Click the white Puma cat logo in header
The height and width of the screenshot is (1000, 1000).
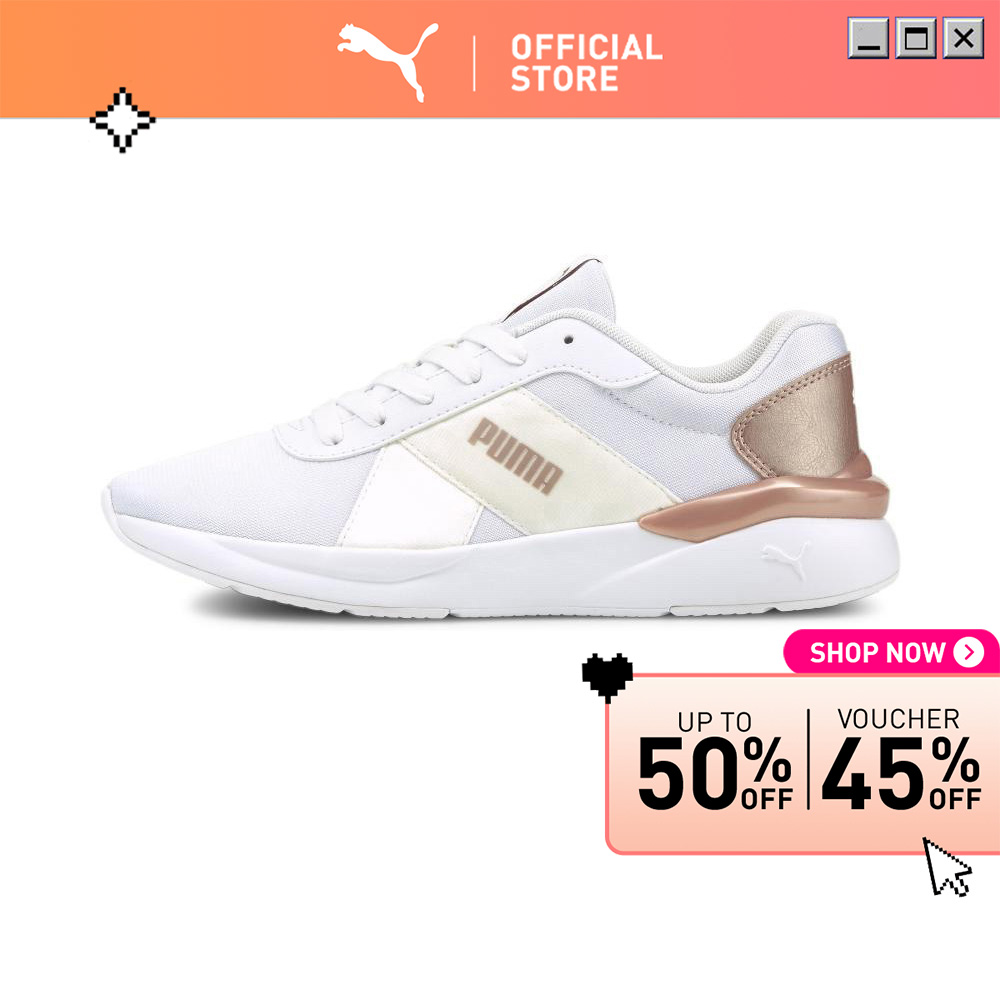coord(388,62)
